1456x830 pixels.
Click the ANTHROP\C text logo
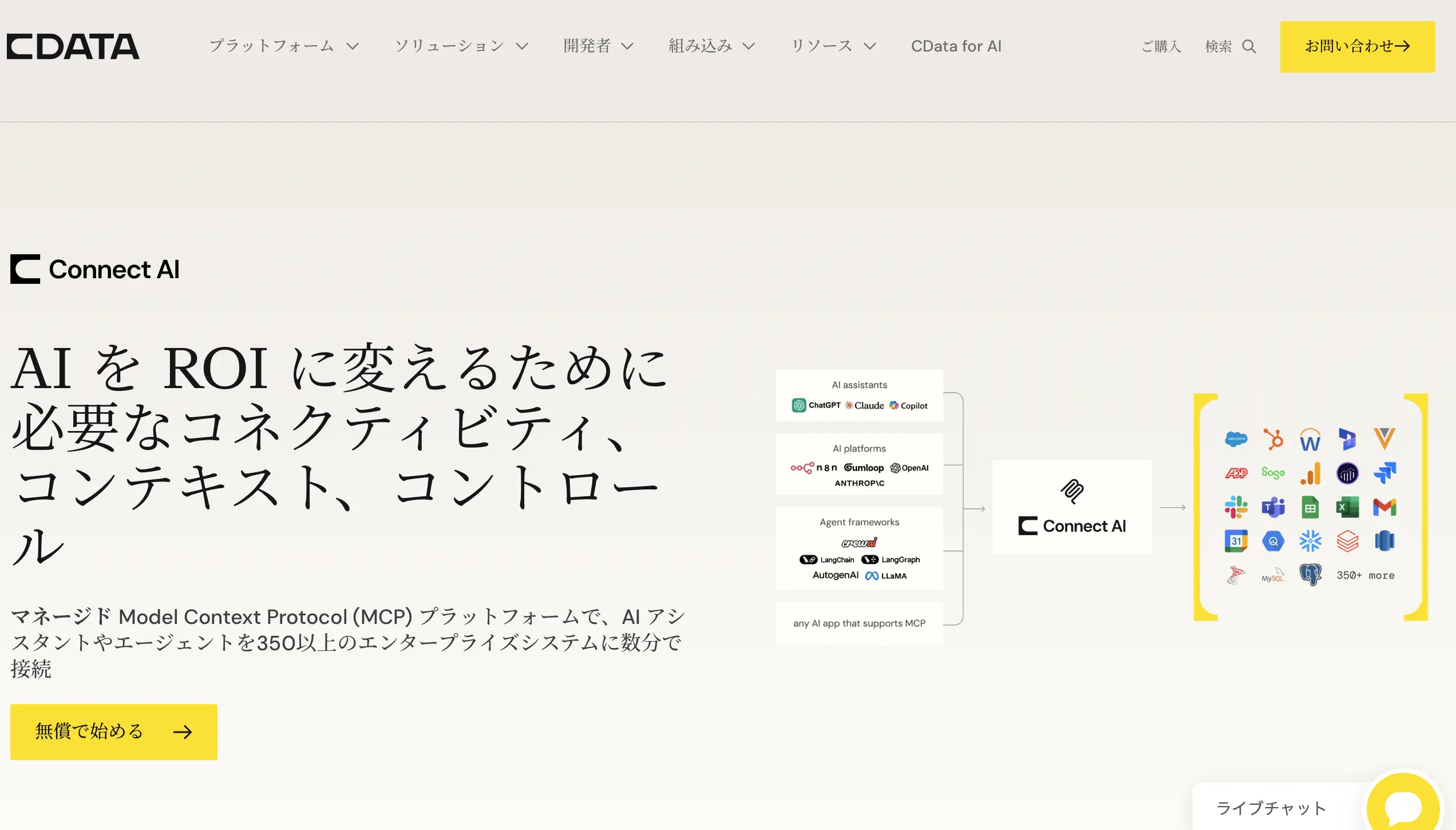tap(859, 483)
